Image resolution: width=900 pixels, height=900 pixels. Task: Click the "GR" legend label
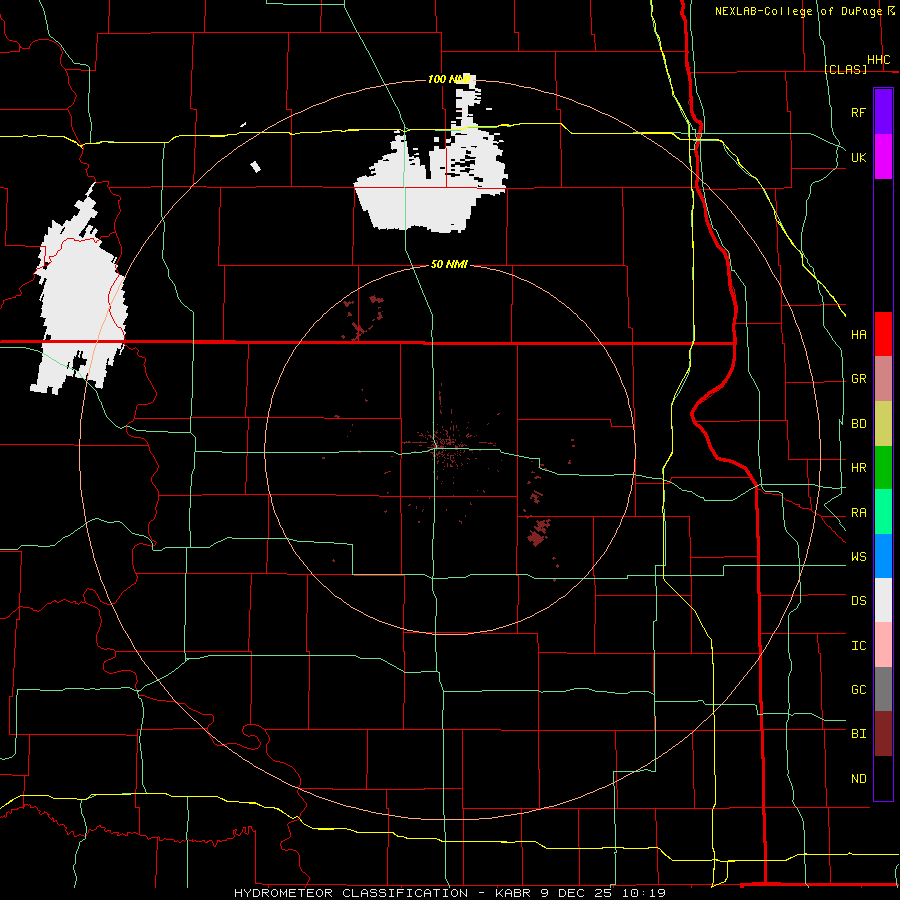tap(858, 379)
